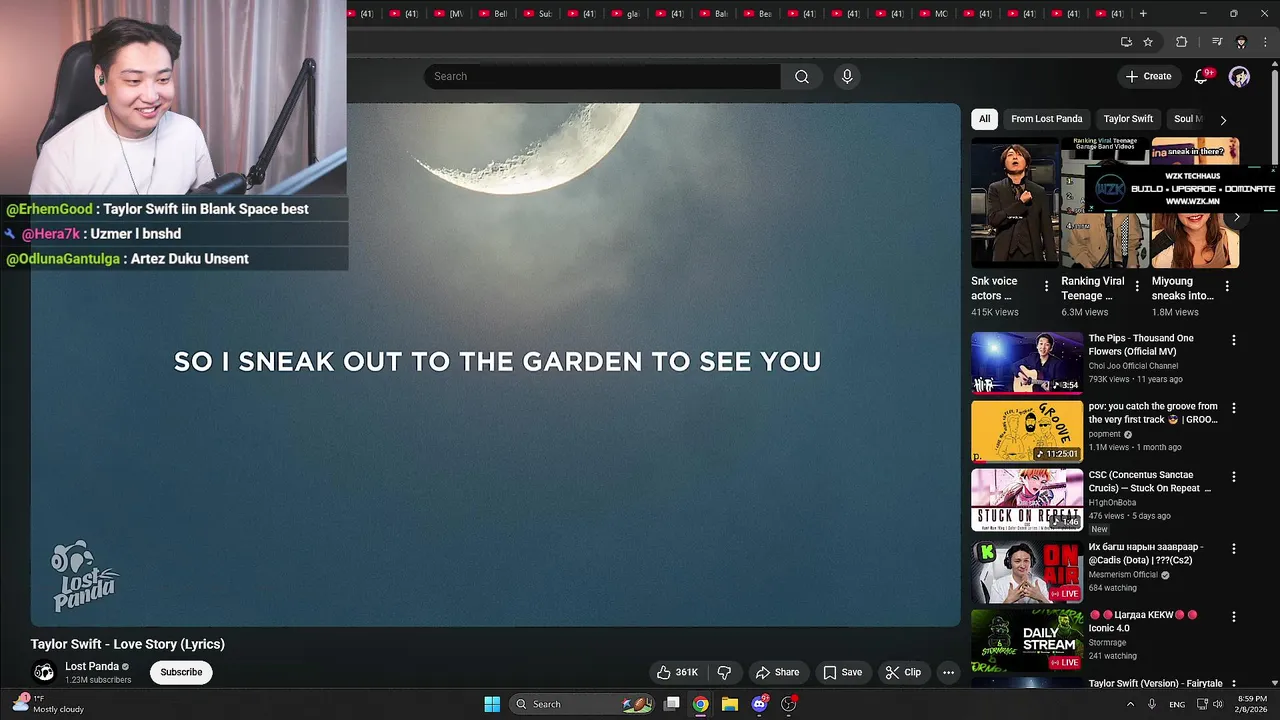Viewport: 1280px width, 720px height.
Task: Open more actions ellipsis under video
Action: (948, 672)
